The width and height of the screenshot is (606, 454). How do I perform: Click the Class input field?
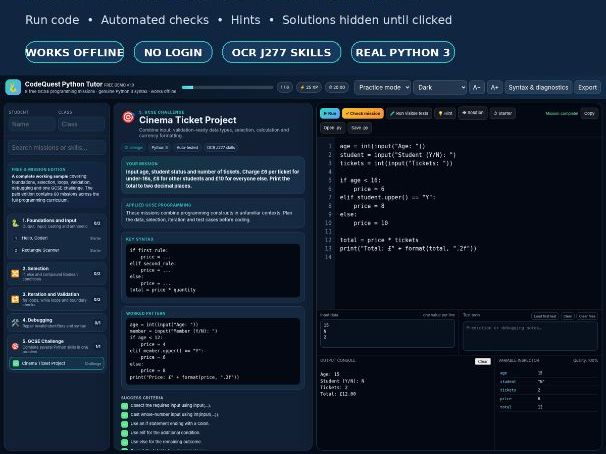(x=81, y=124)
